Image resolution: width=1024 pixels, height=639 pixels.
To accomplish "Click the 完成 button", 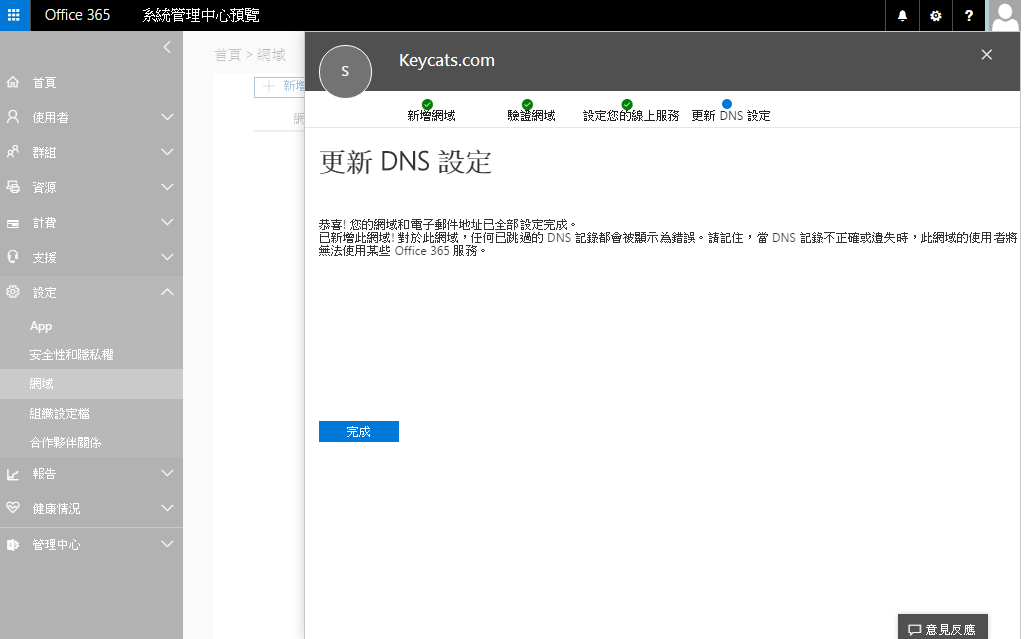I will click(359, 431).
